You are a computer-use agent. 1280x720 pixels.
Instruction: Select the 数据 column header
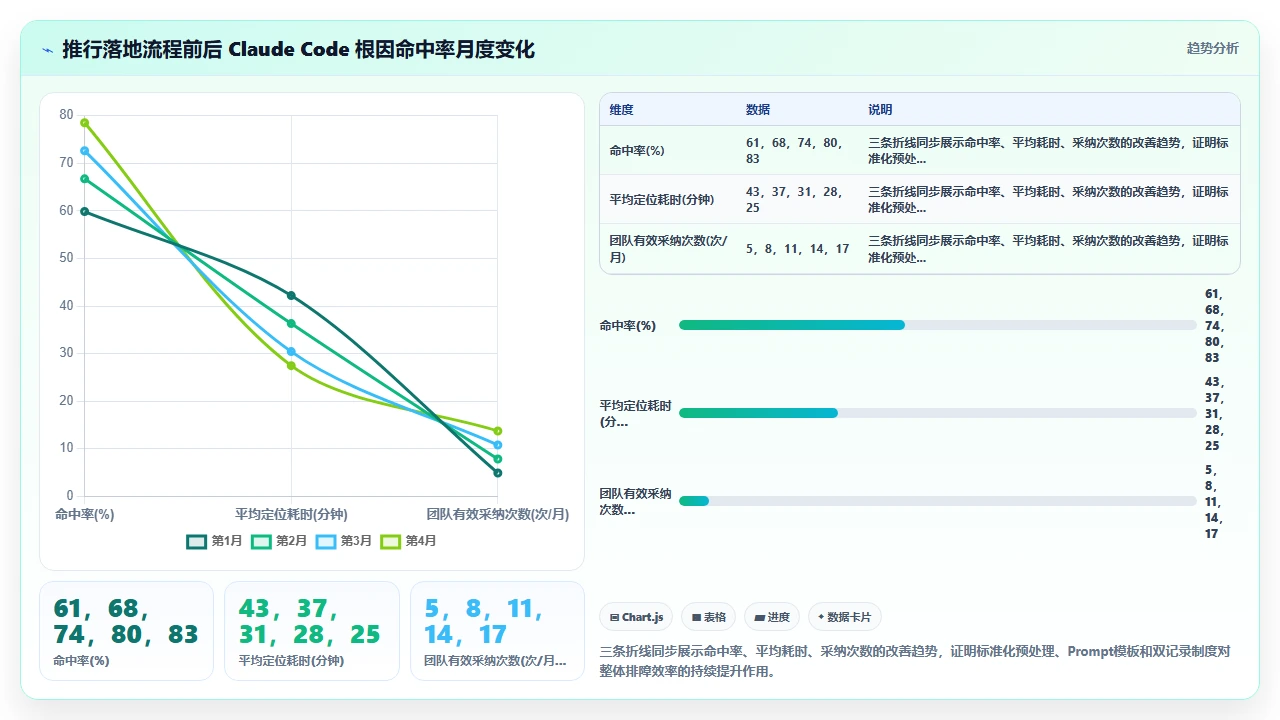tap(758, 110)
